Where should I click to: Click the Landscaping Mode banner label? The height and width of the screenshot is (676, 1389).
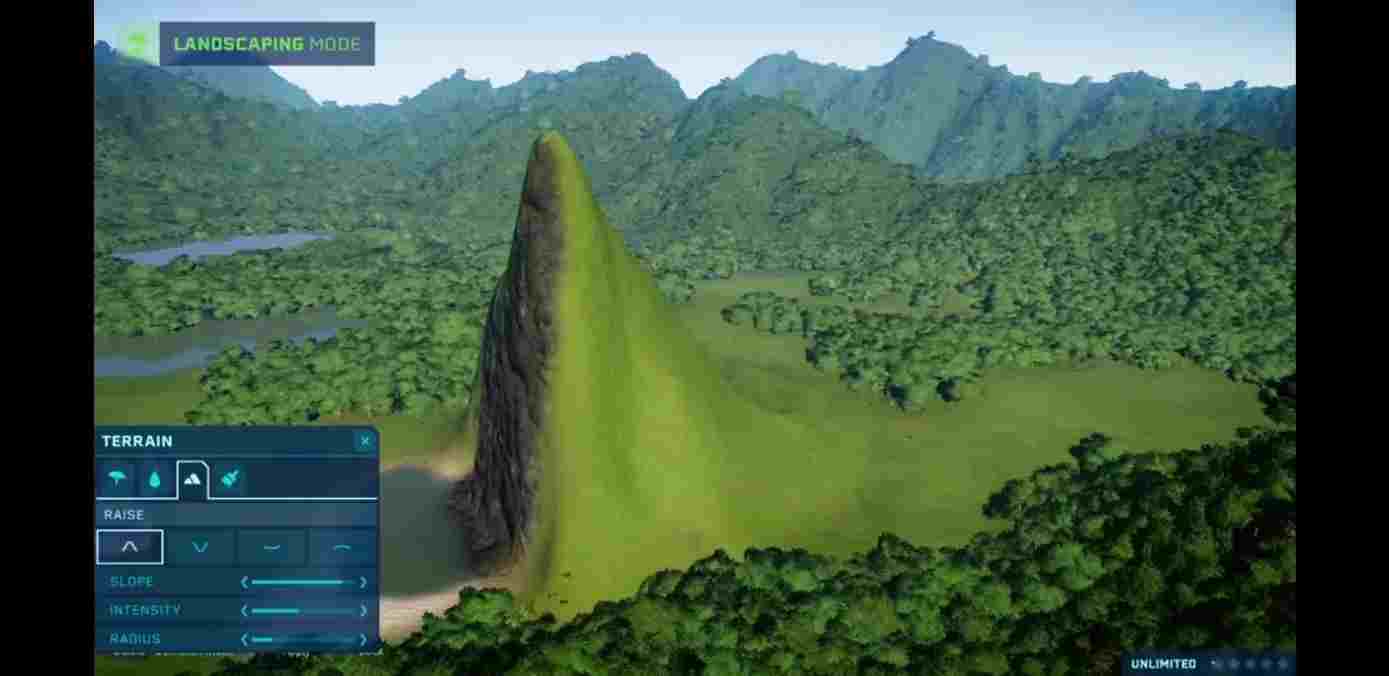[x=267, y=44]
